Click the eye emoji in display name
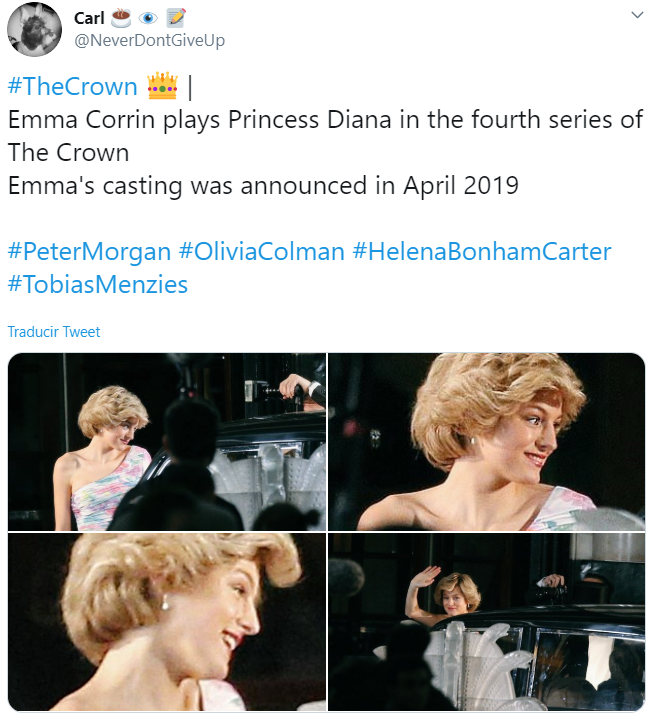The width and height of the screenshot is (652, 716). point(148,18)
